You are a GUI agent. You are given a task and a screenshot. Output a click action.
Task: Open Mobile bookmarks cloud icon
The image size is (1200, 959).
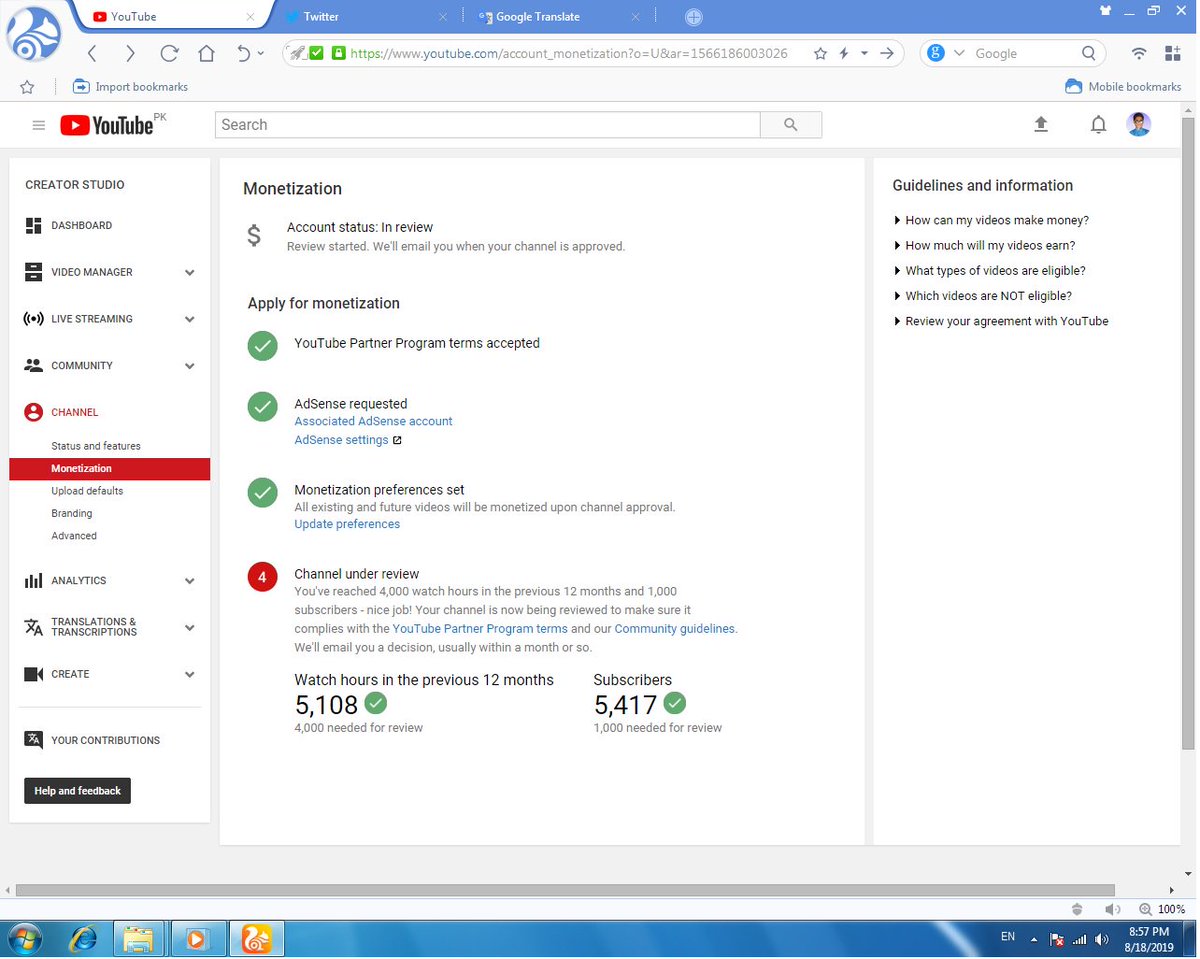tap(1073, 87)
